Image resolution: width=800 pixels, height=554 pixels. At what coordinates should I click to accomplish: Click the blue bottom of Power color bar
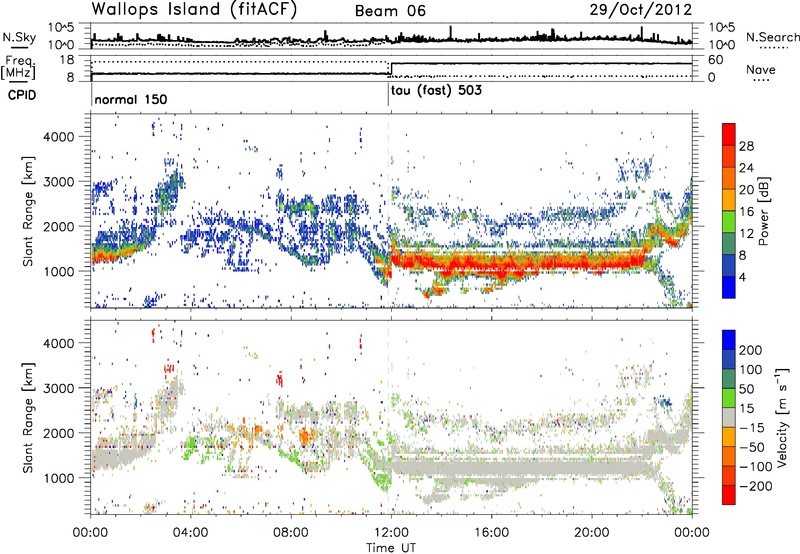point(729,287)
